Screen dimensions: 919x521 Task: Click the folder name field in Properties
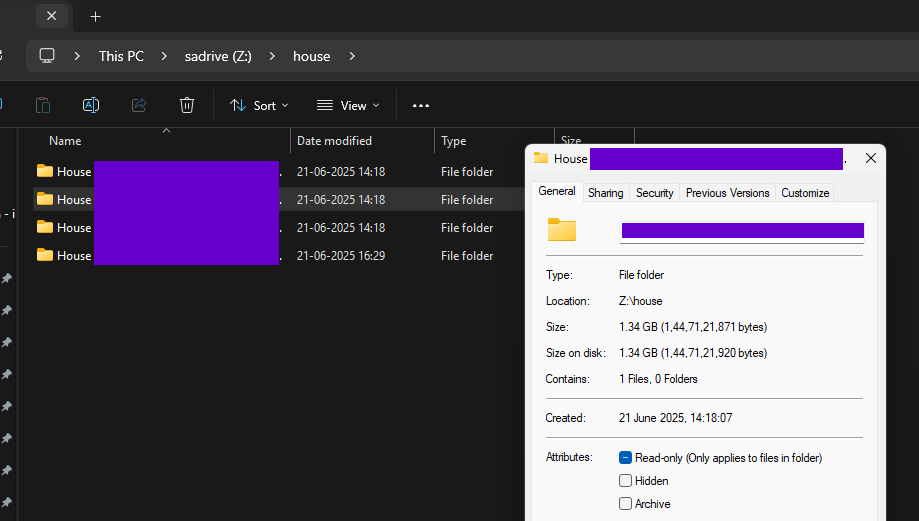(742, 231)
